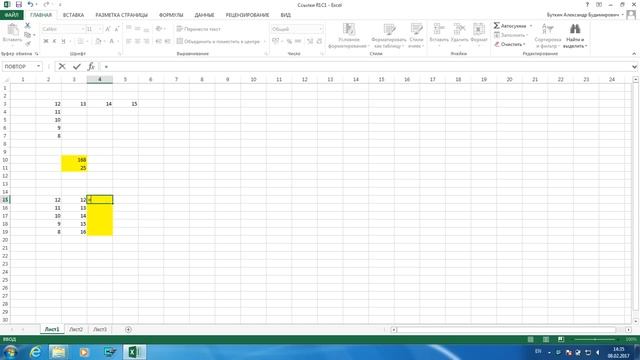The image size is (640, 360).
Task: Click the Find & Select binoculars icon
Action: pos(575,29)
